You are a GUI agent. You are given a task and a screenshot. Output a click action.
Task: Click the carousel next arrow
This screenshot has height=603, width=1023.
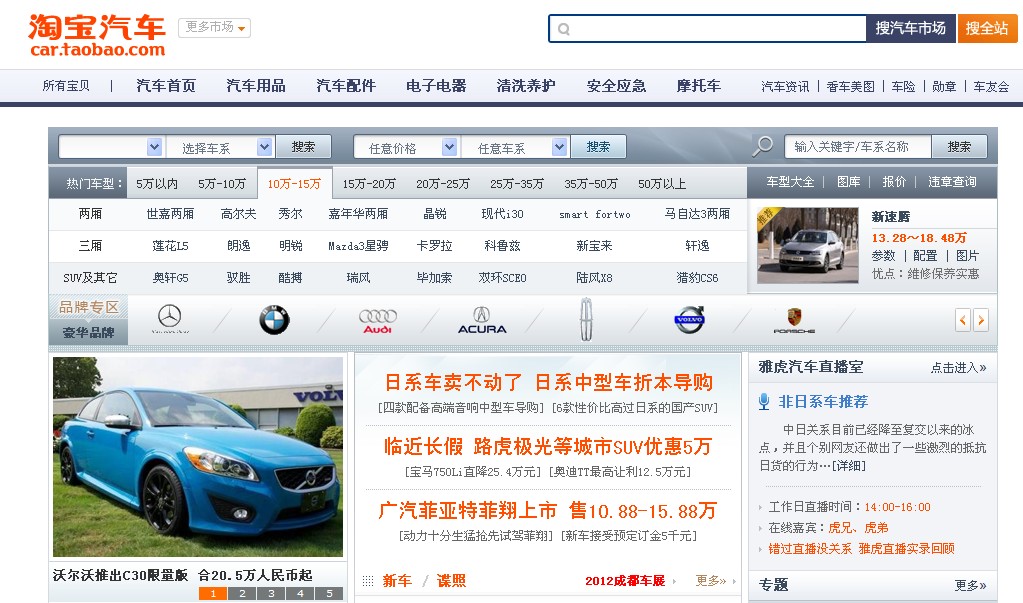(980, 319)
